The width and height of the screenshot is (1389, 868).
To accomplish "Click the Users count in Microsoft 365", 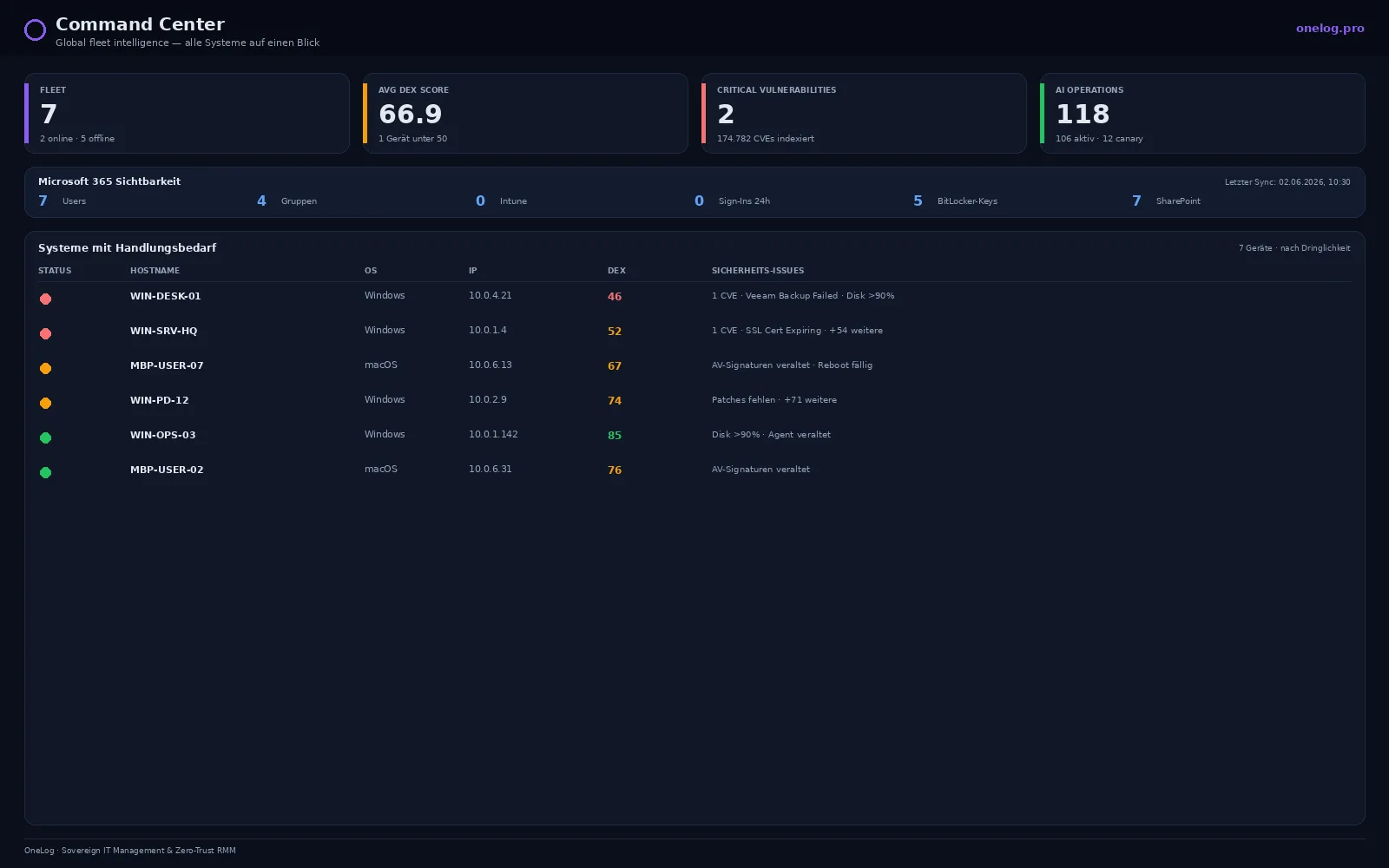I will click(43, 201).
